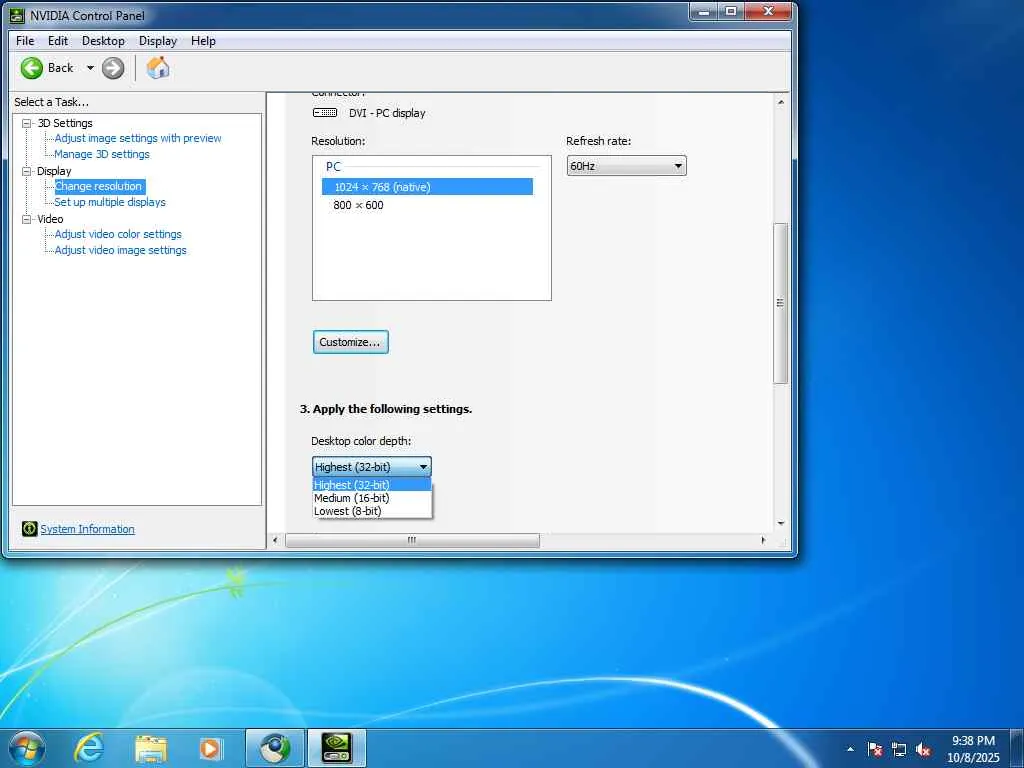Click the NVIDIA Control Panel taskbar button
The width and height of the screenshot is (1024, 768).
(337, 748)
